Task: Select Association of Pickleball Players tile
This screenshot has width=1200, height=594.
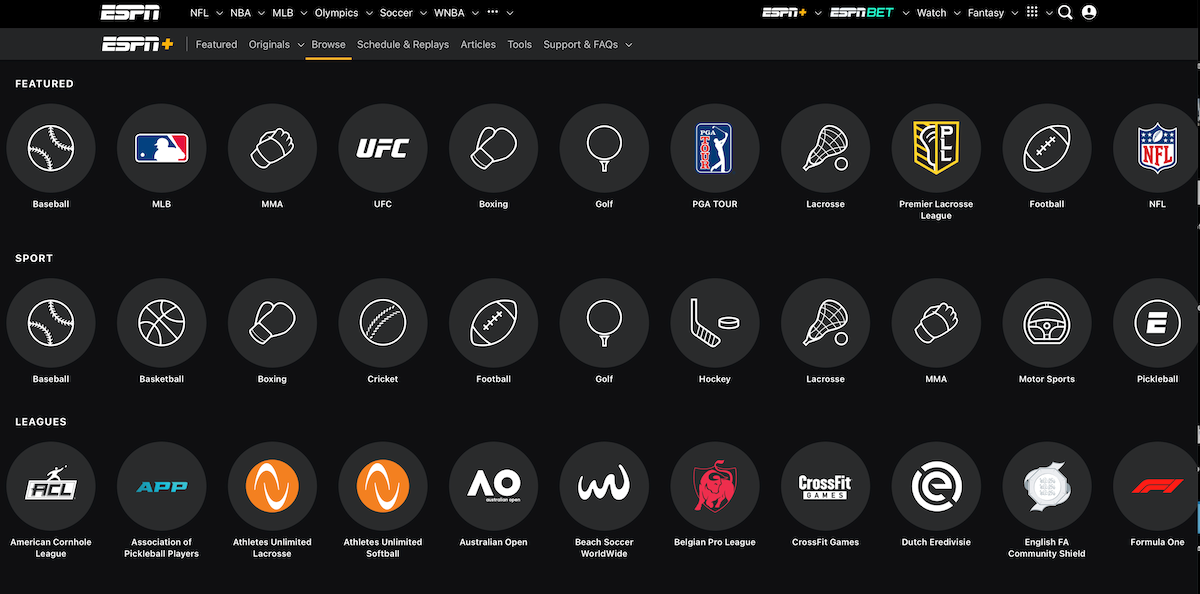Action: pyautogui.click(x=162, y=487)
